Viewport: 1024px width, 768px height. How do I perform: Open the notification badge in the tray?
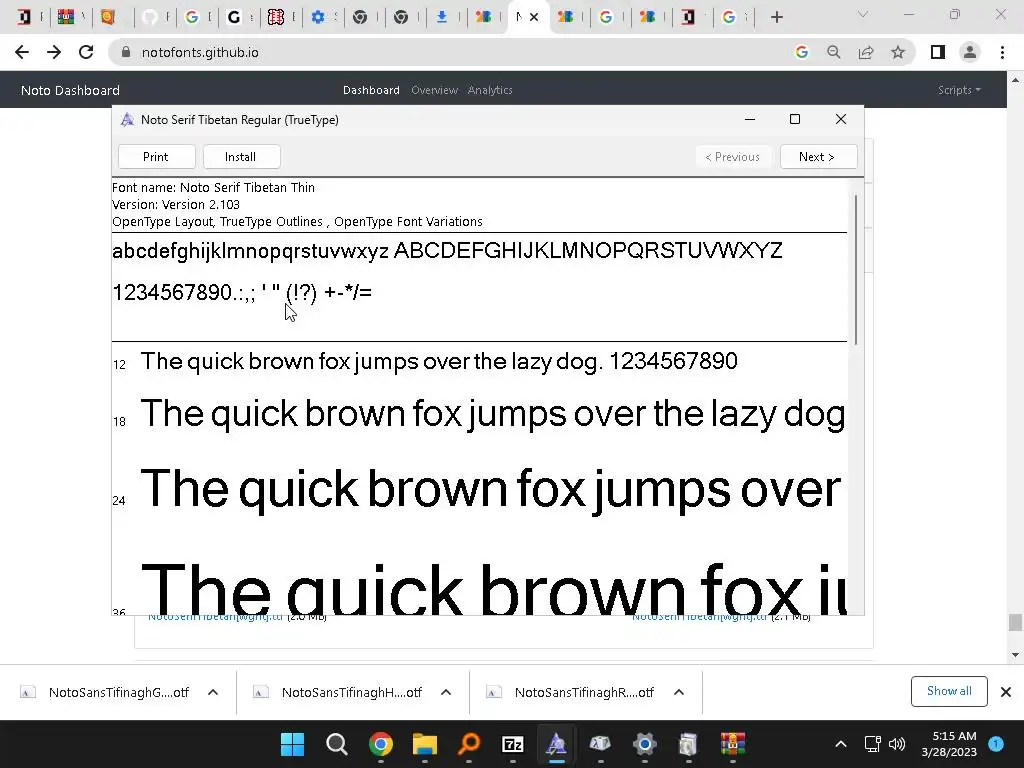click(x=996, y=744)
